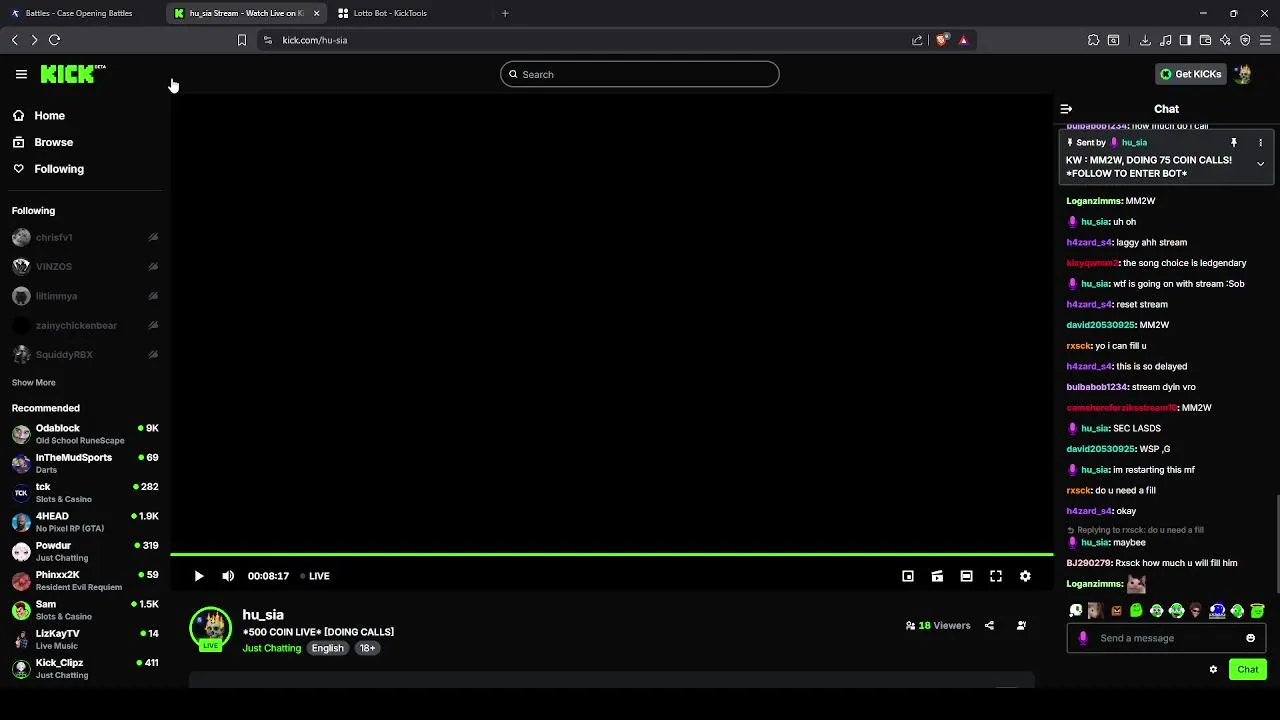
Task: Expand the pinned message chevron
Action: click(1260, 164)
